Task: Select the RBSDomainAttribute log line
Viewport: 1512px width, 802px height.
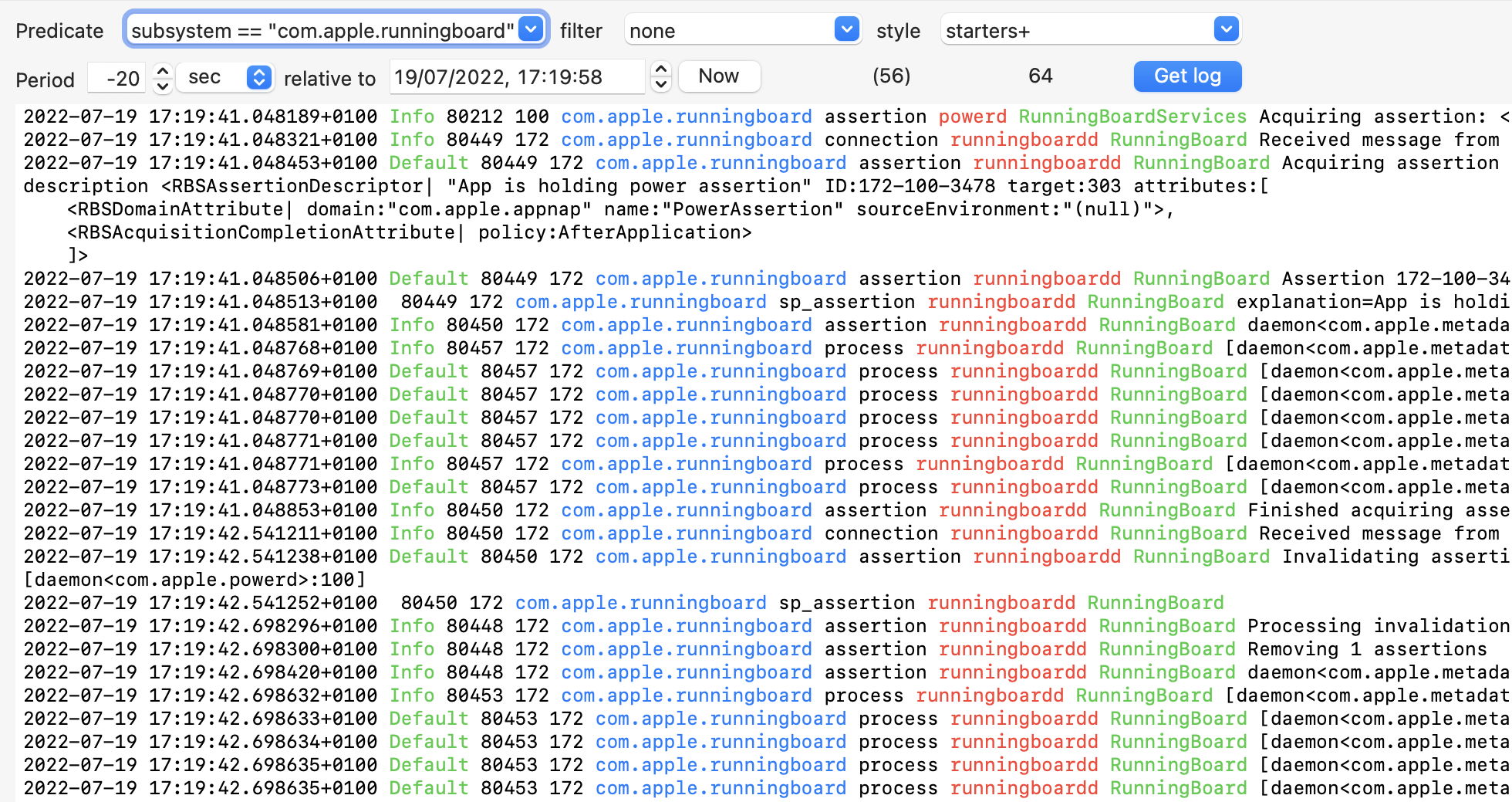Action: pyautogui.click(x=617, y=209)
